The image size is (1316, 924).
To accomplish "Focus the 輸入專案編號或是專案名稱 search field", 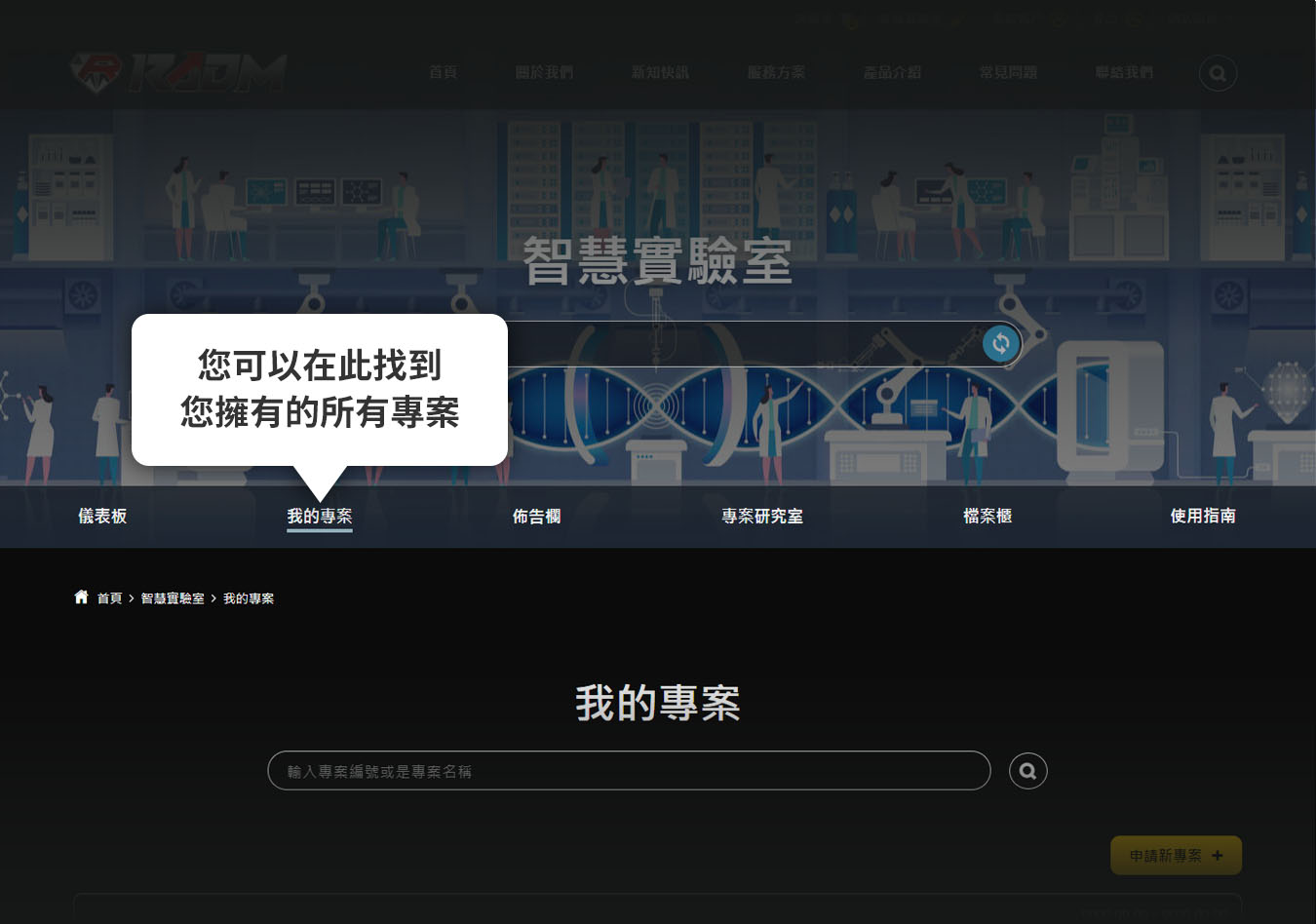I will pos(629,771).
